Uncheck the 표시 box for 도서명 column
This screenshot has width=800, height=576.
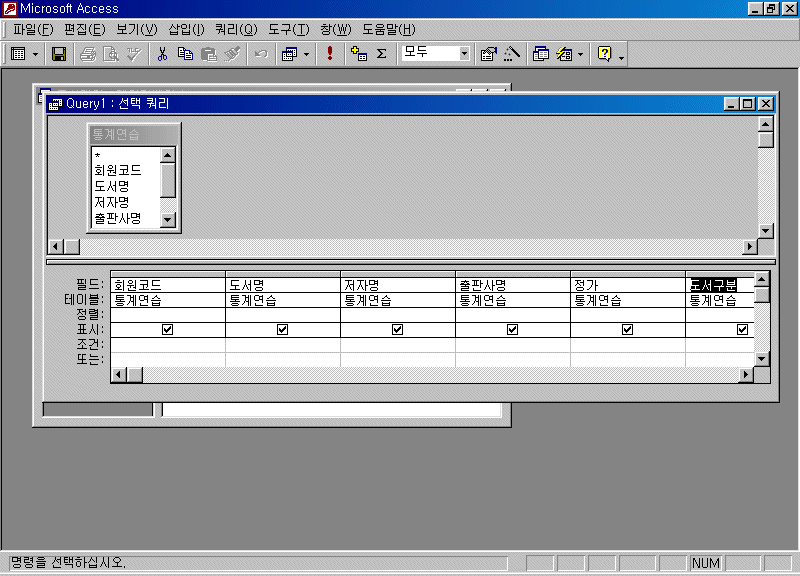[x=282, y=330]
